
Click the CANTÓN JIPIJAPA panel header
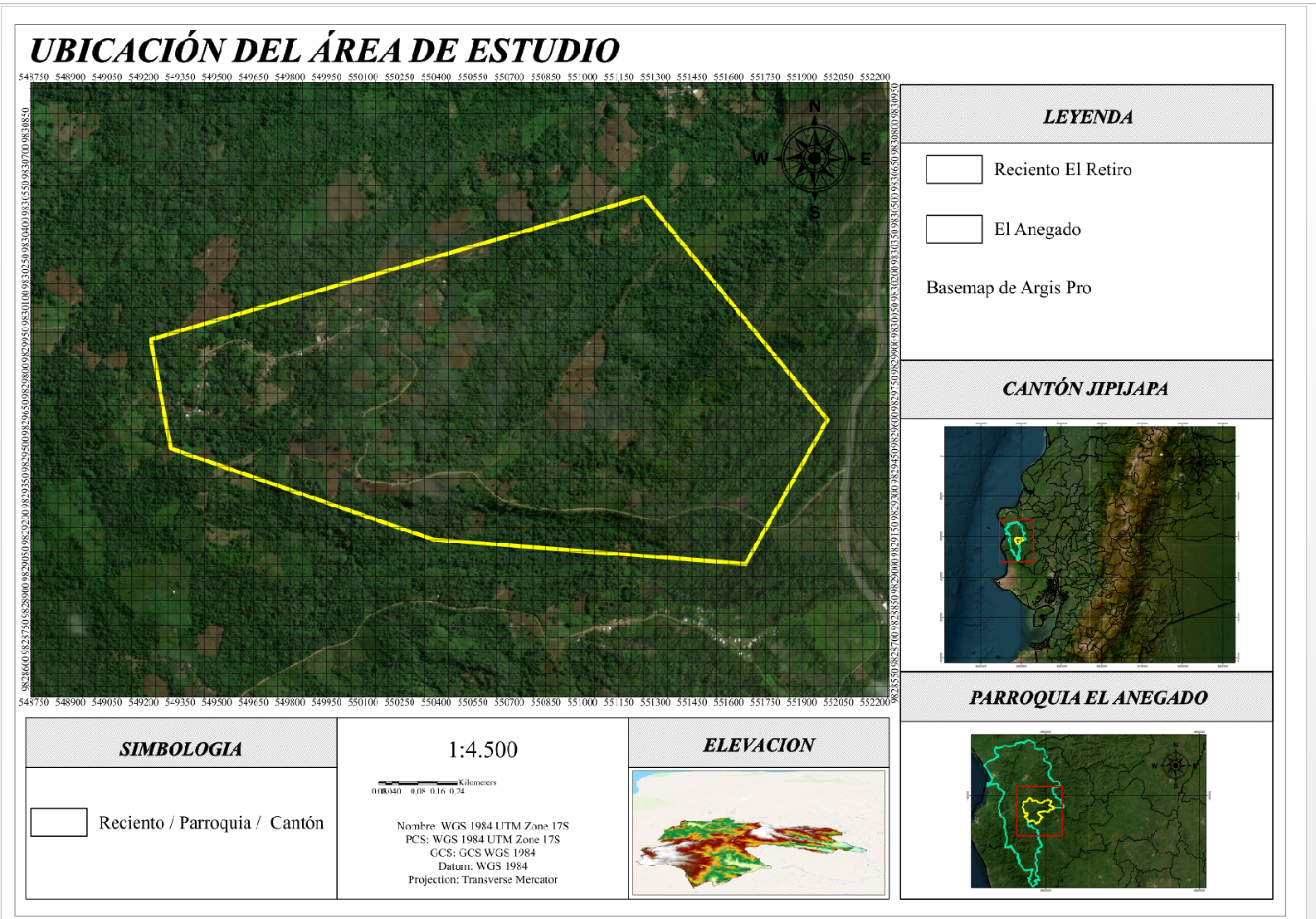(x=1085, y=389)
